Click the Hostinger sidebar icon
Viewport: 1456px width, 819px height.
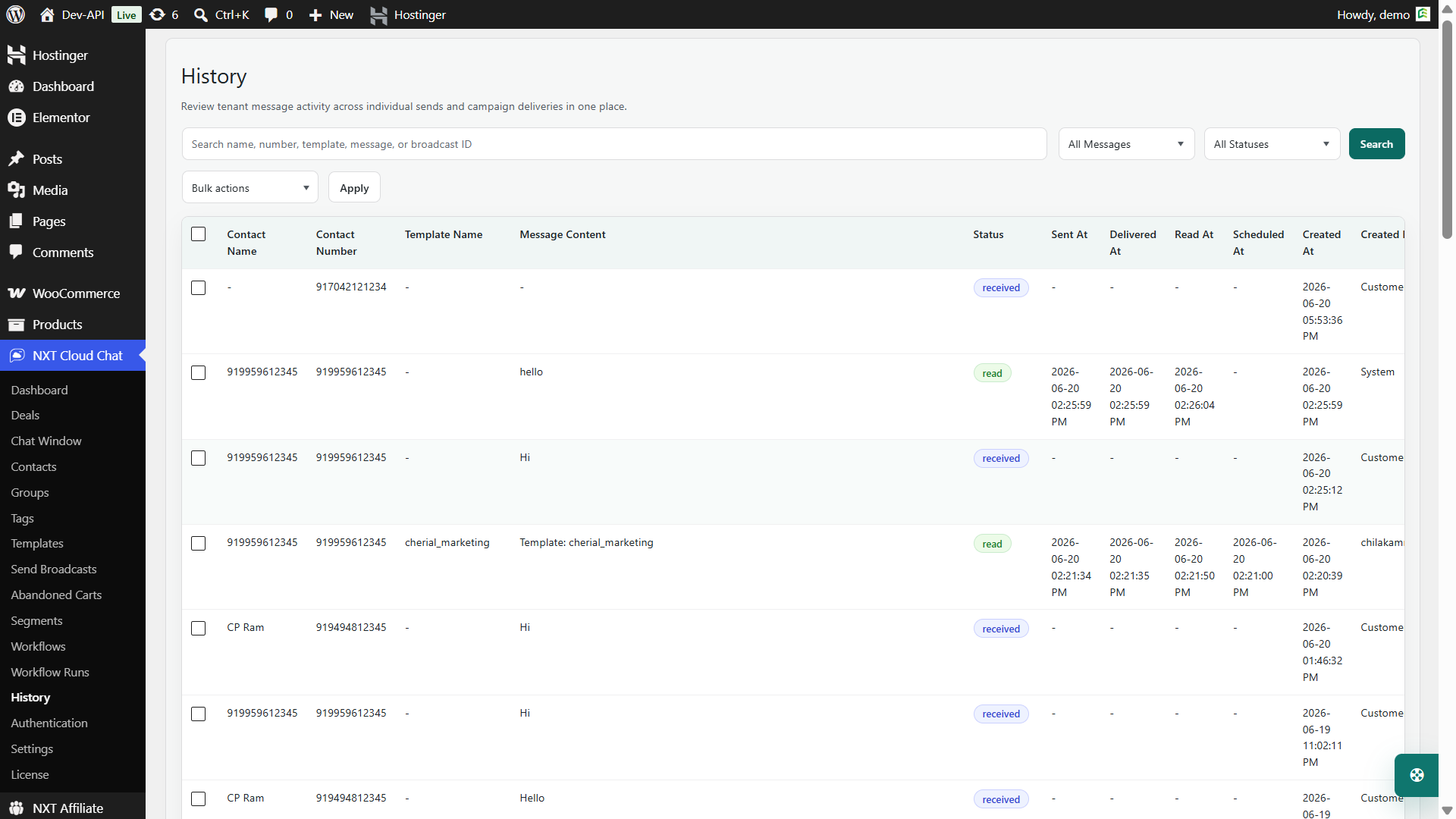point(16,55)
